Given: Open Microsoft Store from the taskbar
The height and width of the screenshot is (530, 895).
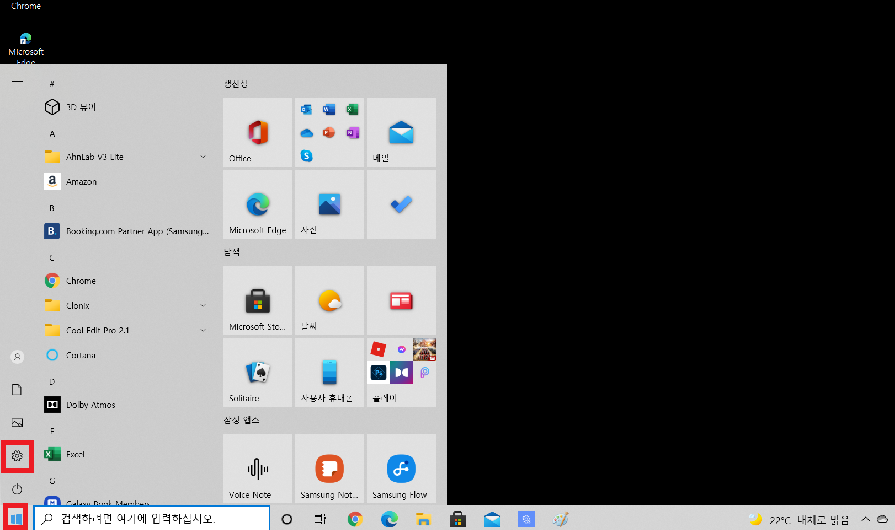Looking at the screenshot, I should coord(458,519).
